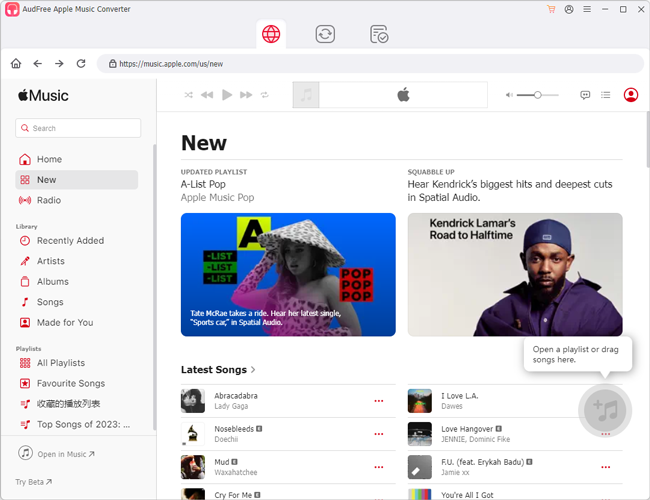Click the AudFree app logo icon

12,9
